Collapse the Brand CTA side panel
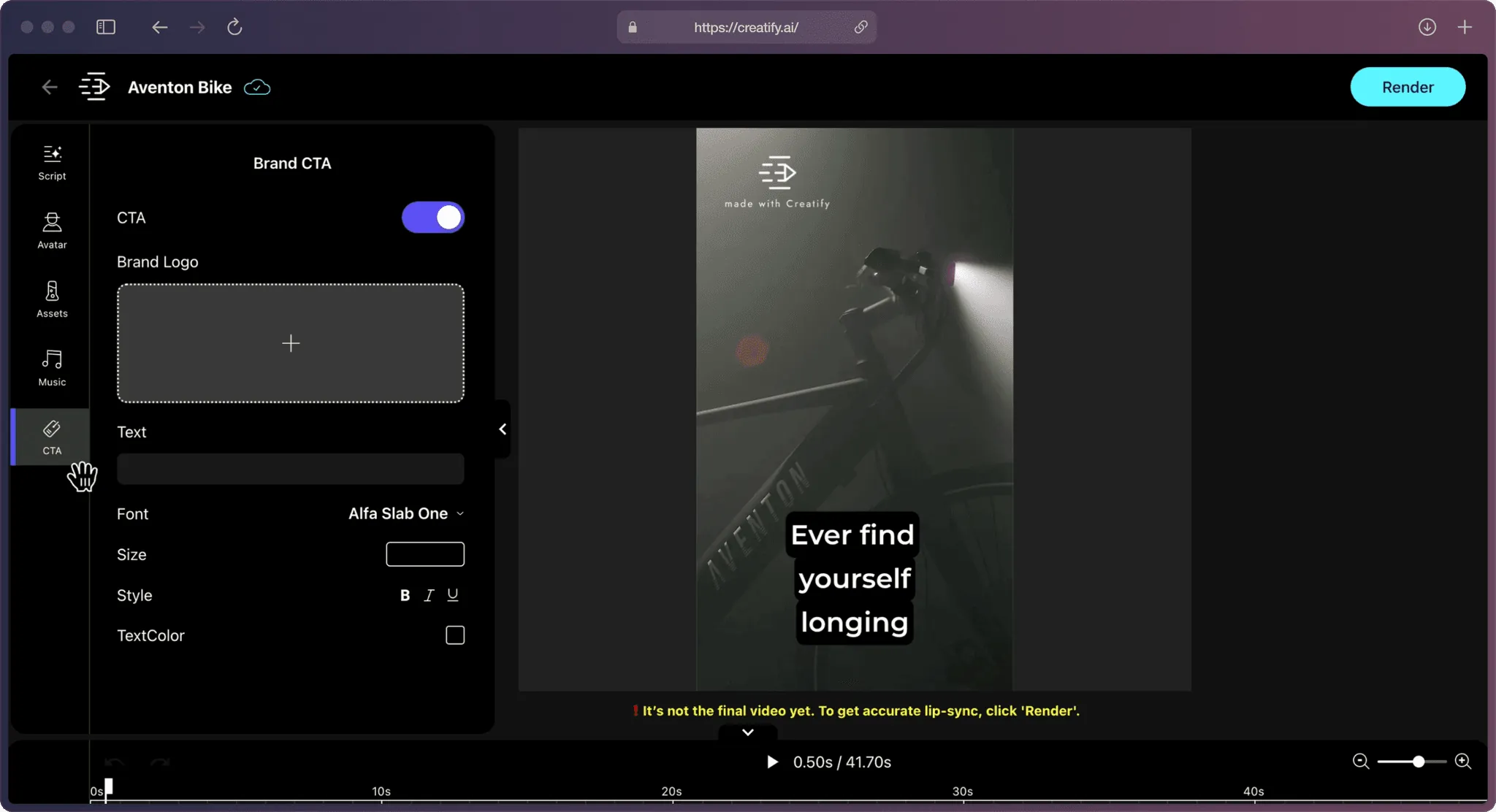 (503, 429)
